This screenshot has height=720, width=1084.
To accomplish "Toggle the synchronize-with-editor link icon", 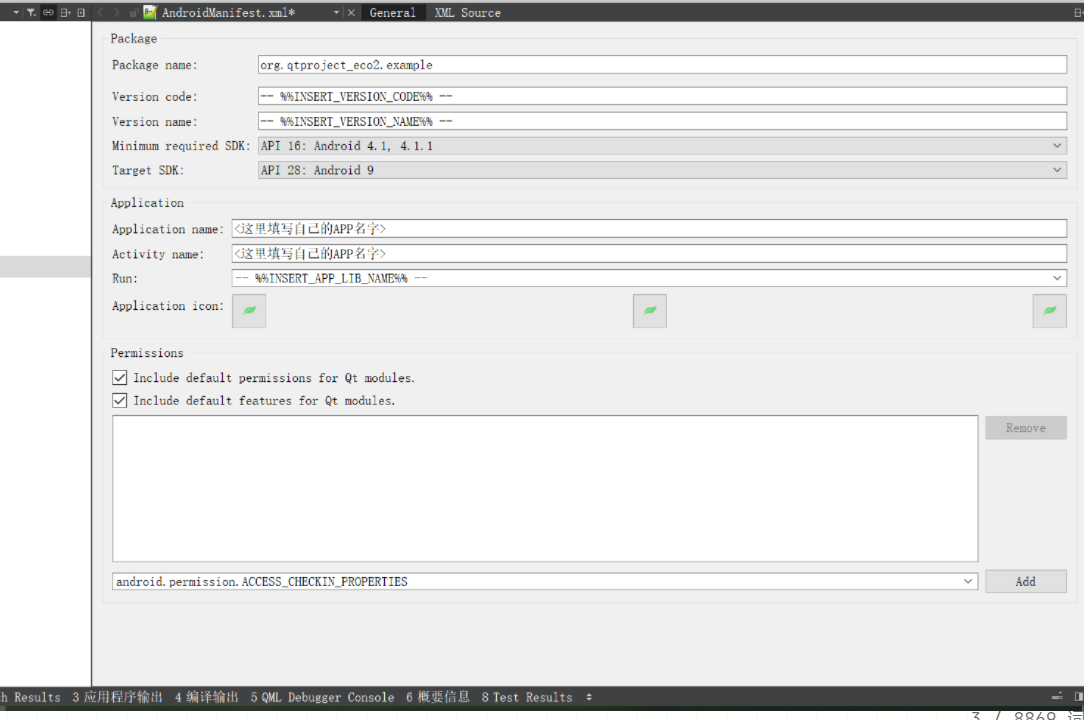I will click(x=48, y=13).
